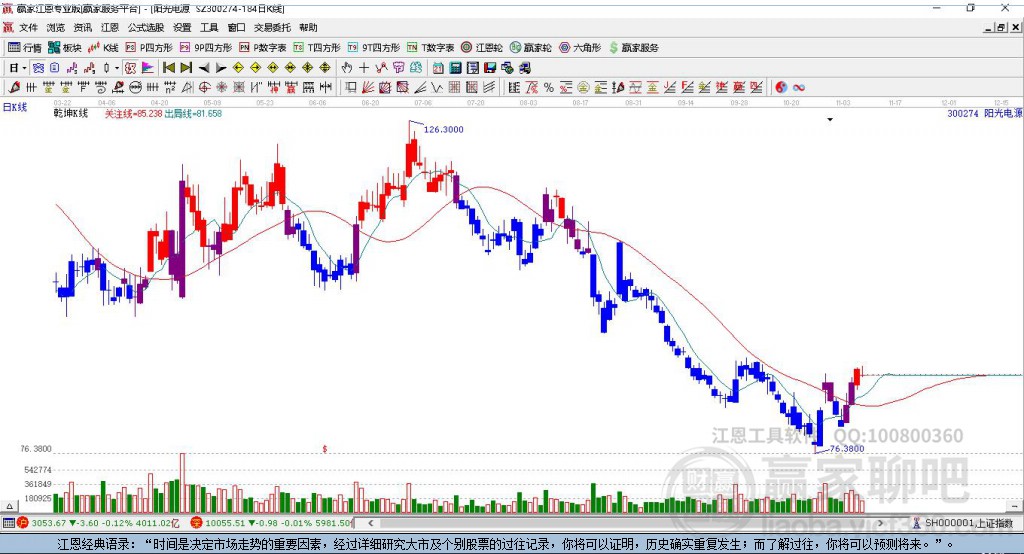Toggle the highlighted toolbar button after 日
1024x554 pixels.
click(38, 68)
